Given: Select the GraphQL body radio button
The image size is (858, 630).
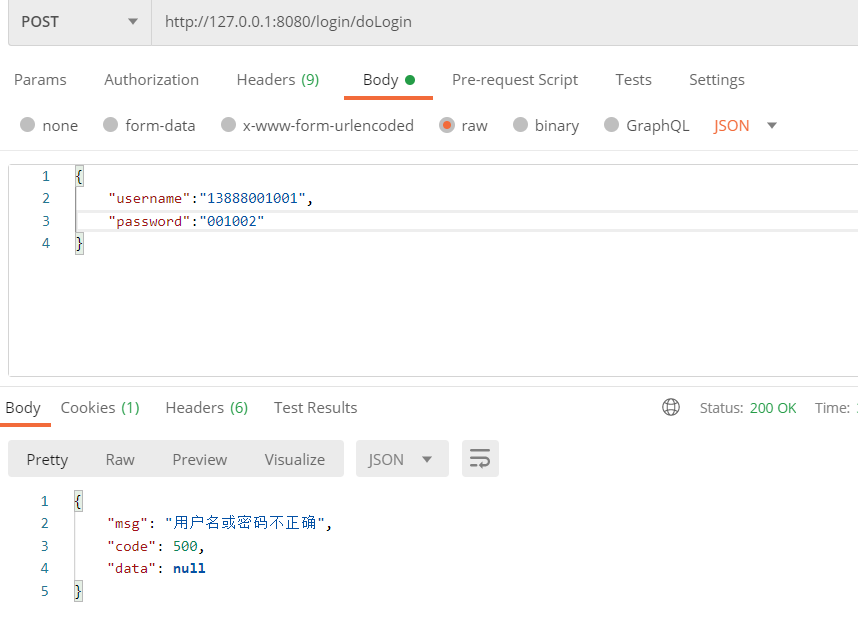Looking at the screenshot, I should 611,125.
